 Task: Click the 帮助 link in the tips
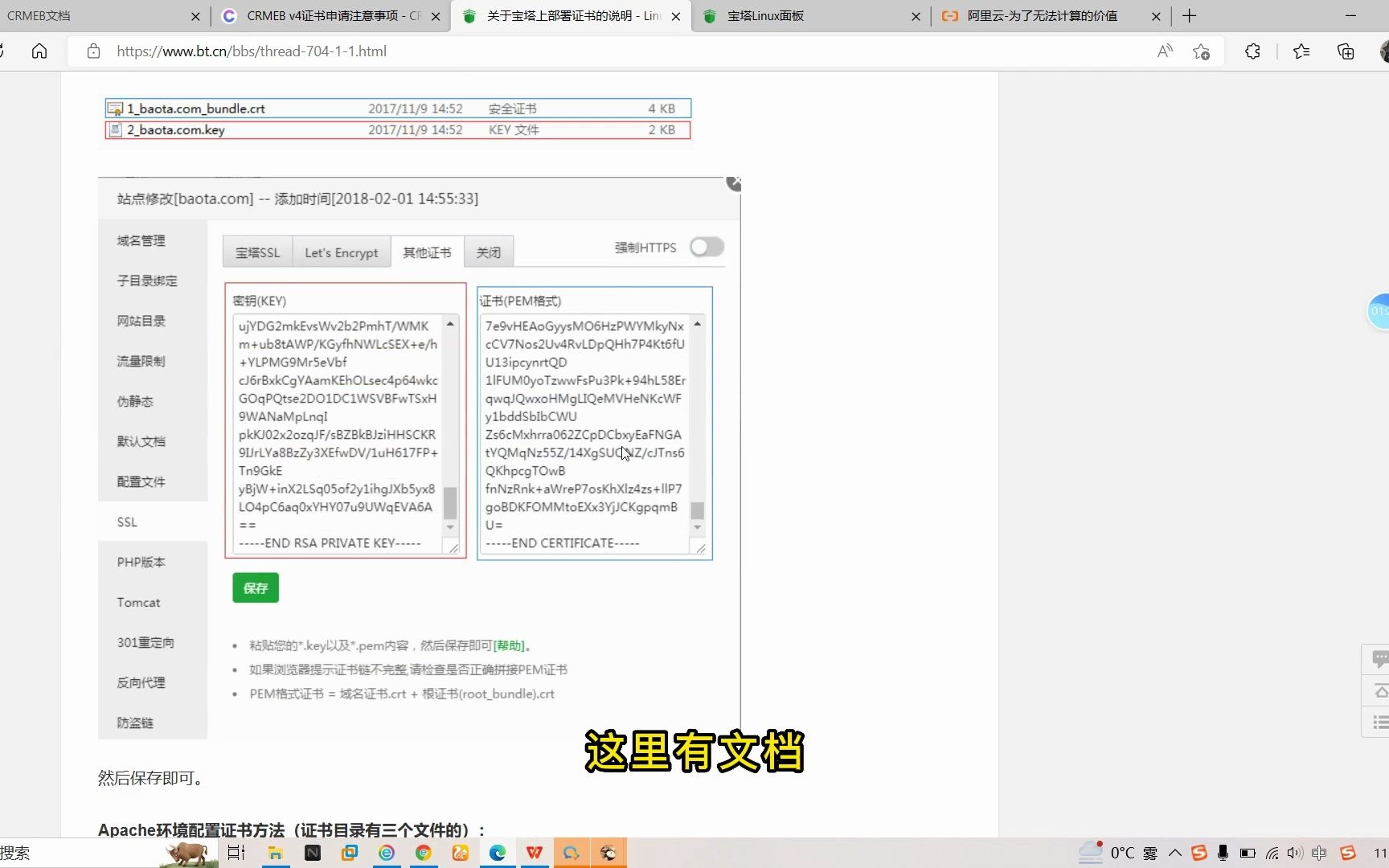coord(509,645)
